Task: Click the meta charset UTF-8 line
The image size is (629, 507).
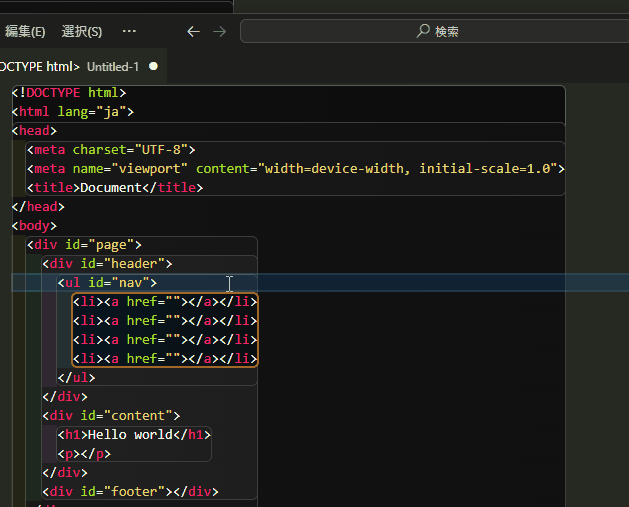Action: (112, 149)
